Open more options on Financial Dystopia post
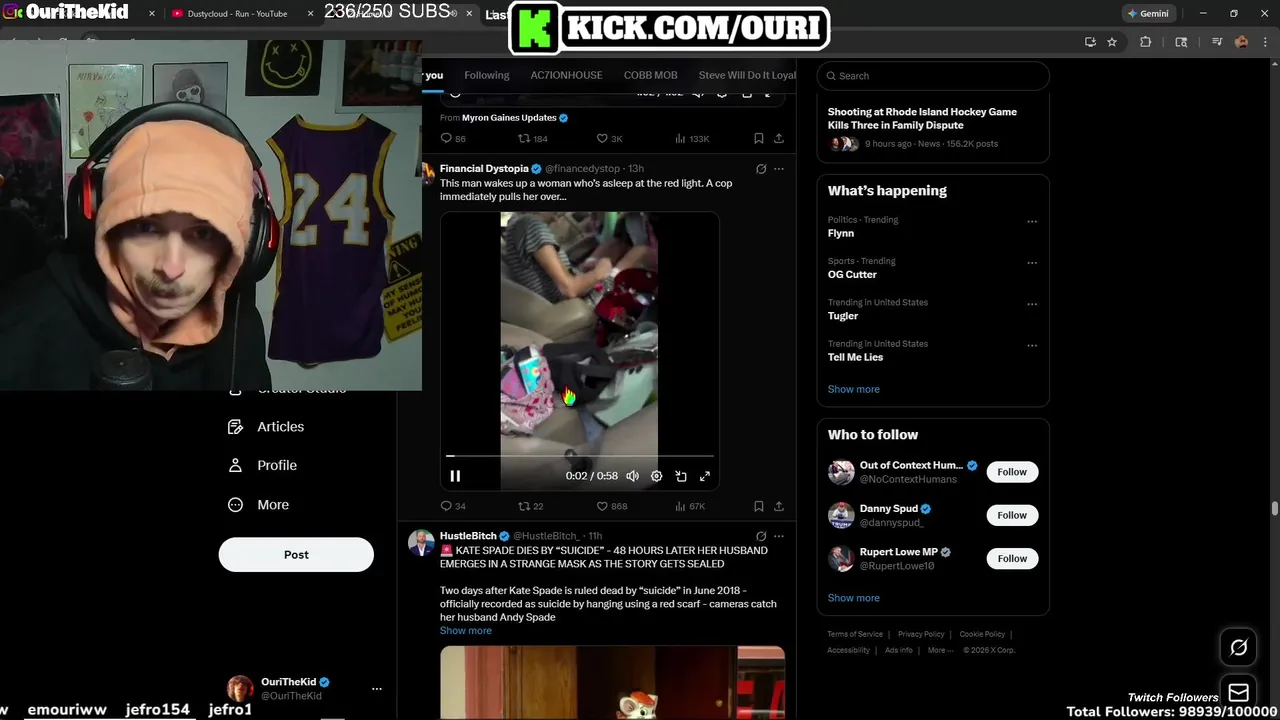The width and height of the screenshot is (1280, 720). pos(779,169)
